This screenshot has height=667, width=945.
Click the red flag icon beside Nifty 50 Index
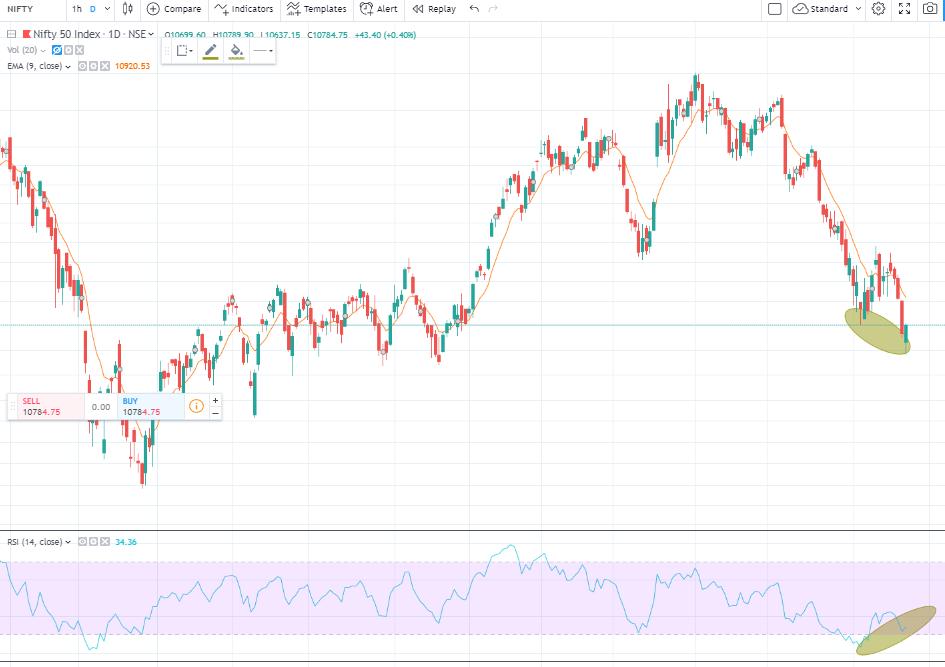tap(27, 34)
